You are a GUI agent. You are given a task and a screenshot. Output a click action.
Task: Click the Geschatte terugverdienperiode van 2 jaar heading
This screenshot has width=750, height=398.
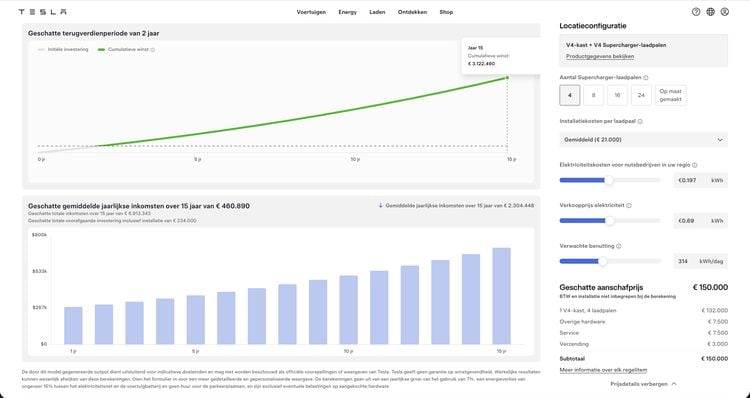pos(94,33)
